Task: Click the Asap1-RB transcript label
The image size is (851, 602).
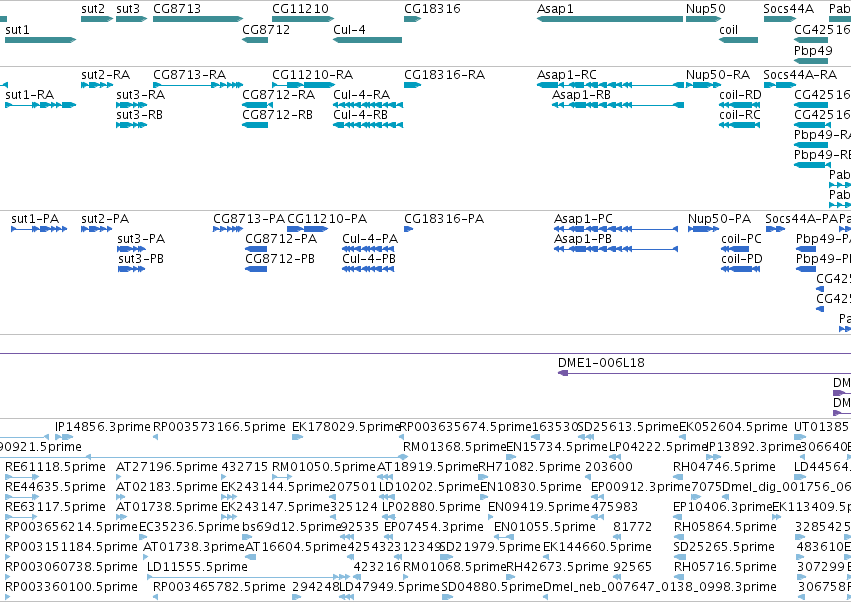Action: pyautogui.click(x=581, y=94)
